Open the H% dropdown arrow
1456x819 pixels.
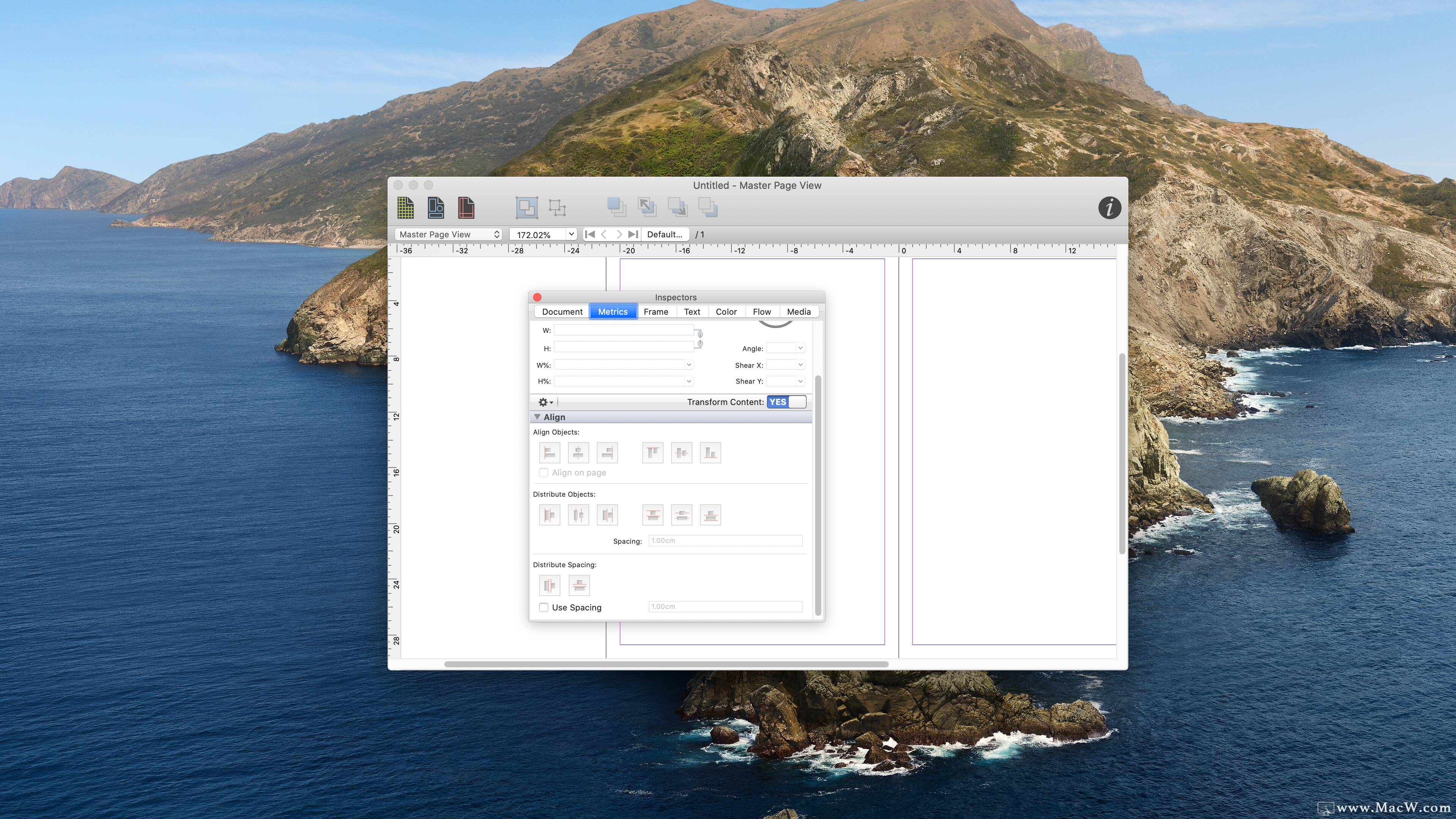[689, 381]
